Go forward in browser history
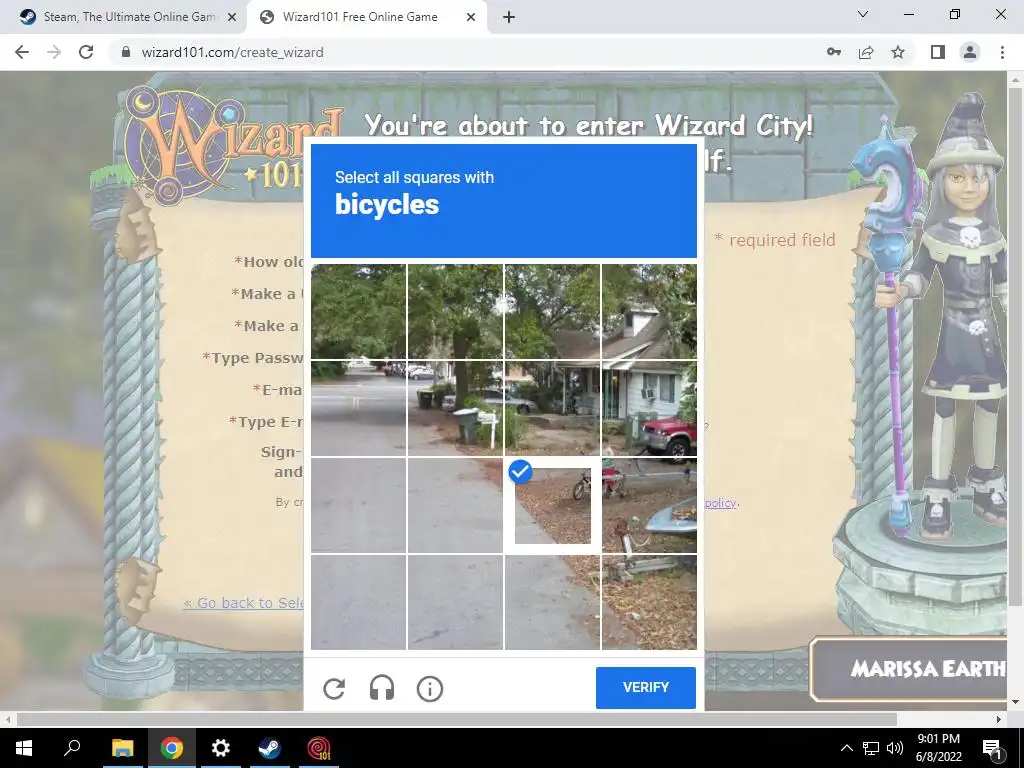 click(x=54, y=52)
